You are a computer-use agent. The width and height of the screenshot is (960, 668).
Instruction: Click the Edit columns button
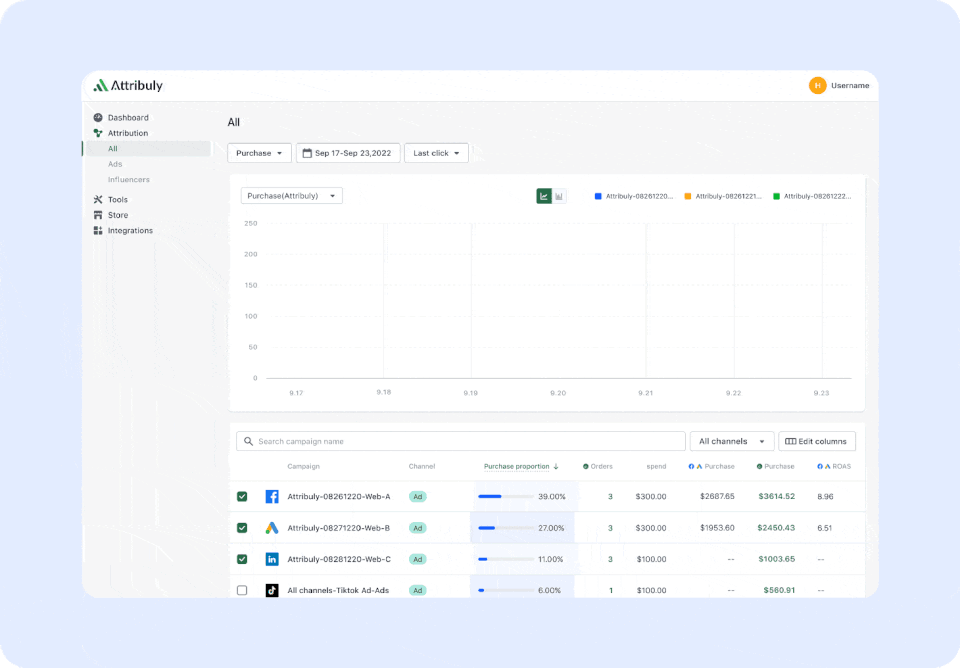pos(817,441)
